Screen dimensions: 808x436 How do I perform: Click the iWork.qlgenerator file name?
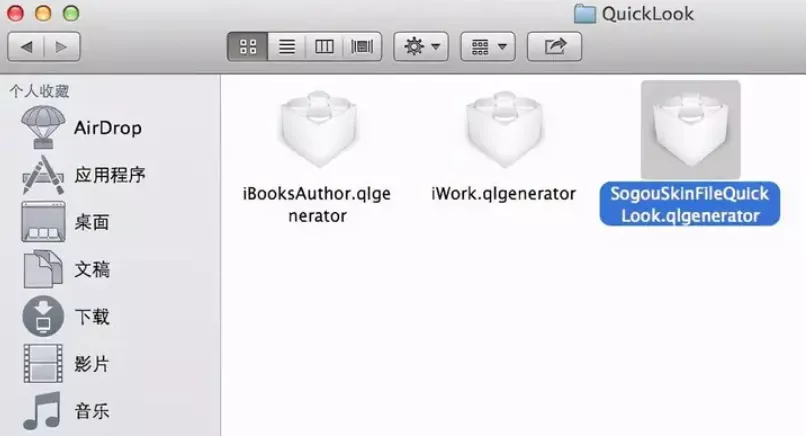[x=503, y=194]
